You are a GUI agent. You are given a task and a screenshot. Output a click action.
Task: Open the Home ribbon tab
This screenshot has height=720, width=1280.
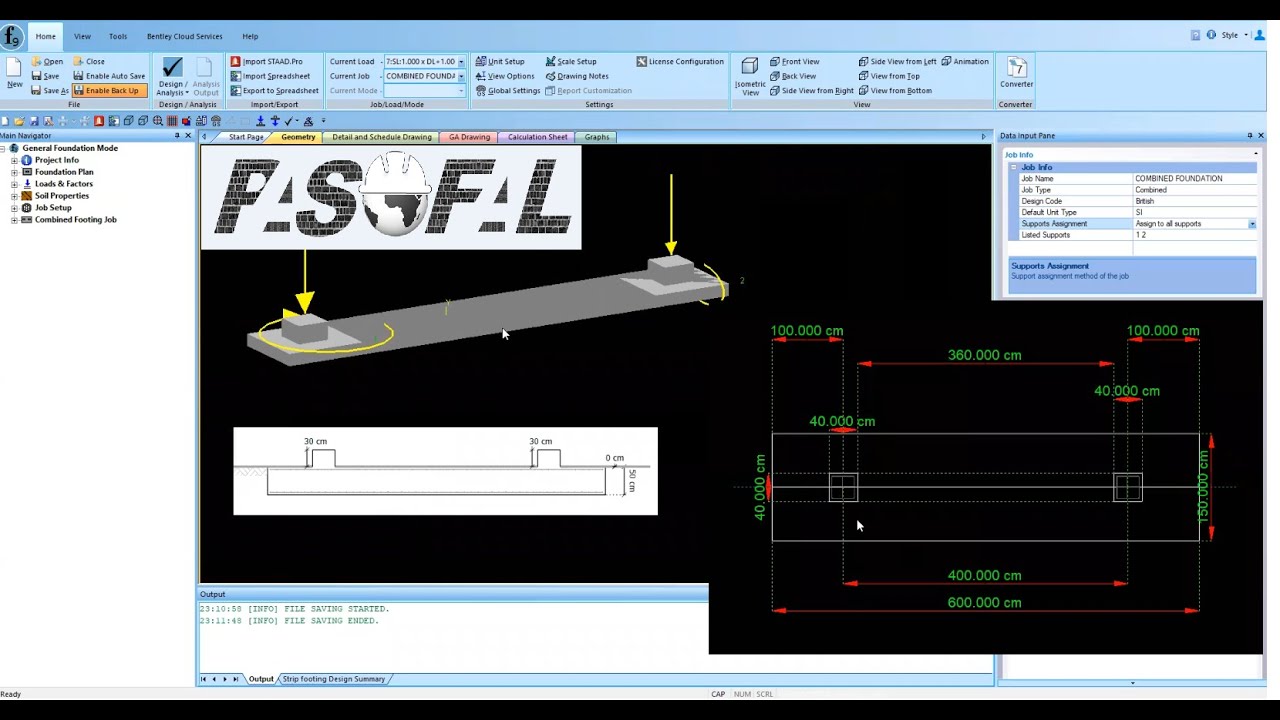46,36
